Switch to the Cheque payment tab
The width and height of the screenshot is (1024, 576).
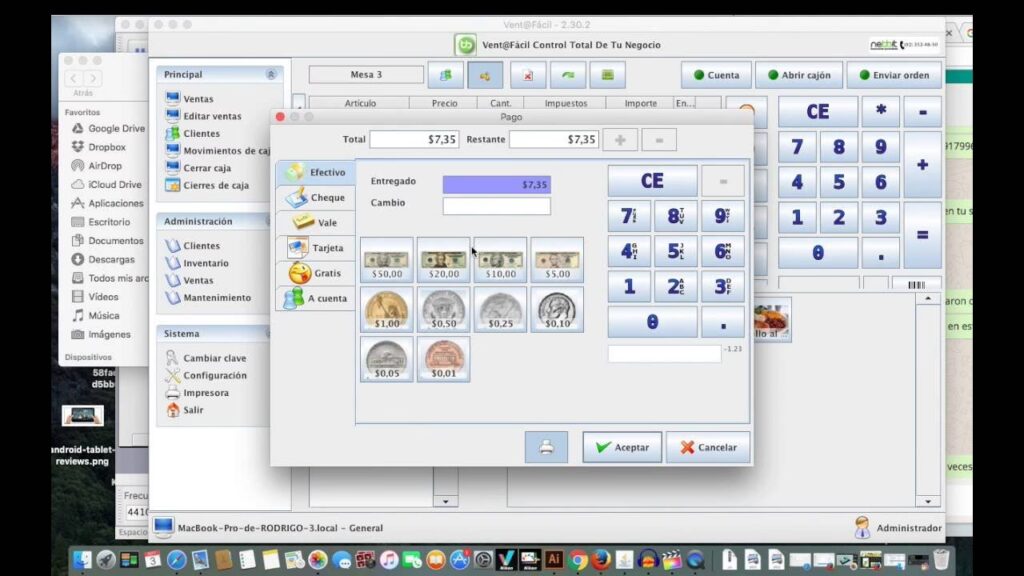tap(315, 198)
